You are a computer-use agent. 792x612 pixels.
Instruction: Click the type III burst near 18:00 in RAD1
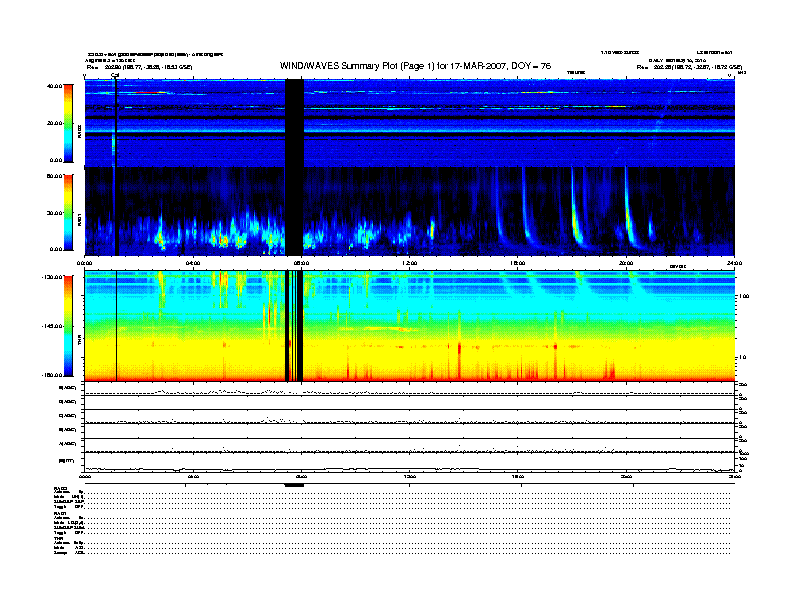575,212
